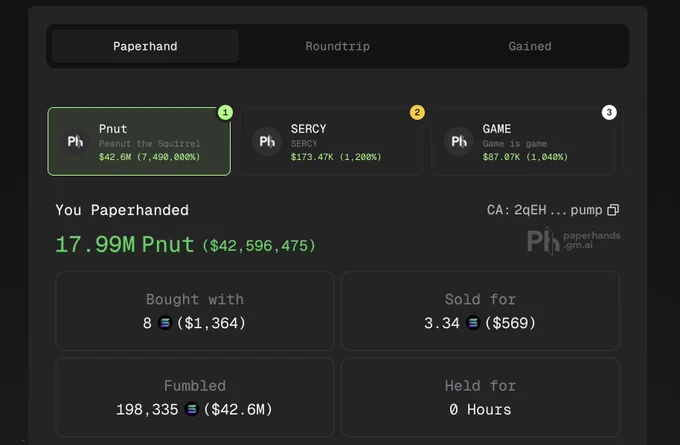680x445 pixels.
Task: Click the Pnut card Ph logo
Action: tap(75, 141)
